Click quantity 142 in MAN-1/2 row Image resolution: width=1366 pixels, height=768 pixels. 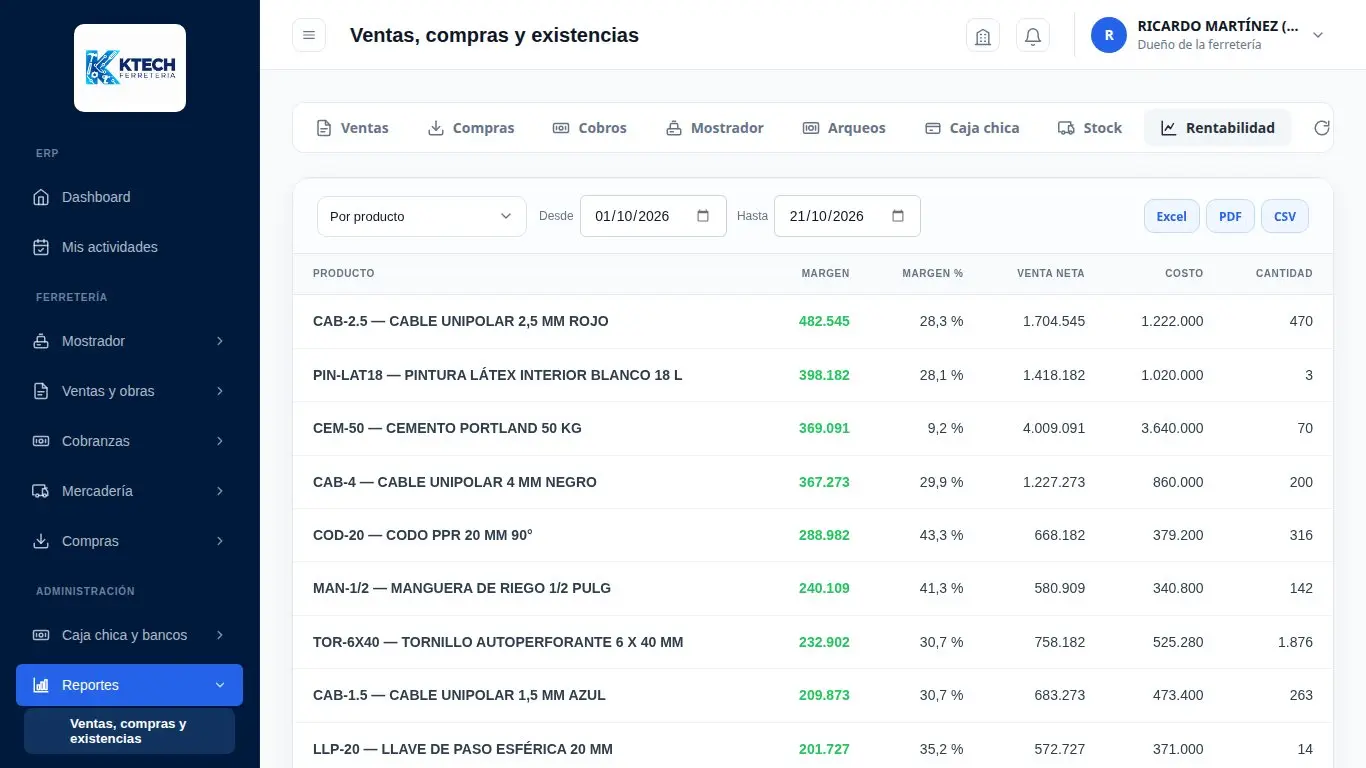1301,588
